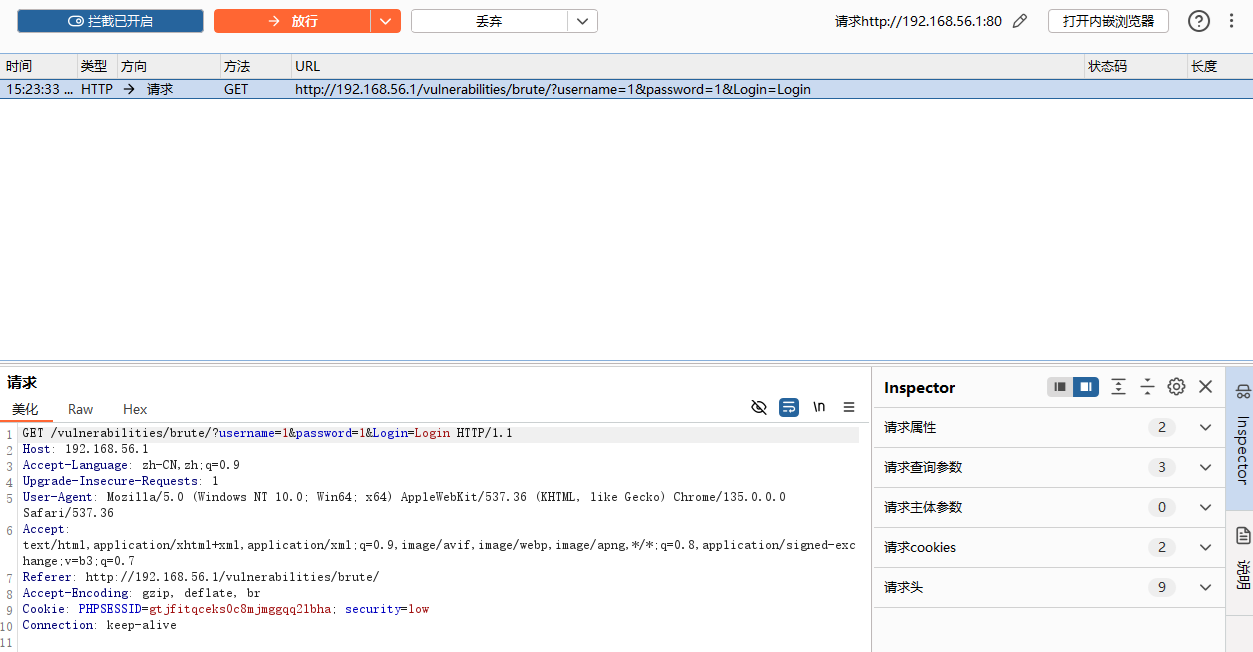Click the 请求 panel title
Screen dimensions: 1253x652
22,383
